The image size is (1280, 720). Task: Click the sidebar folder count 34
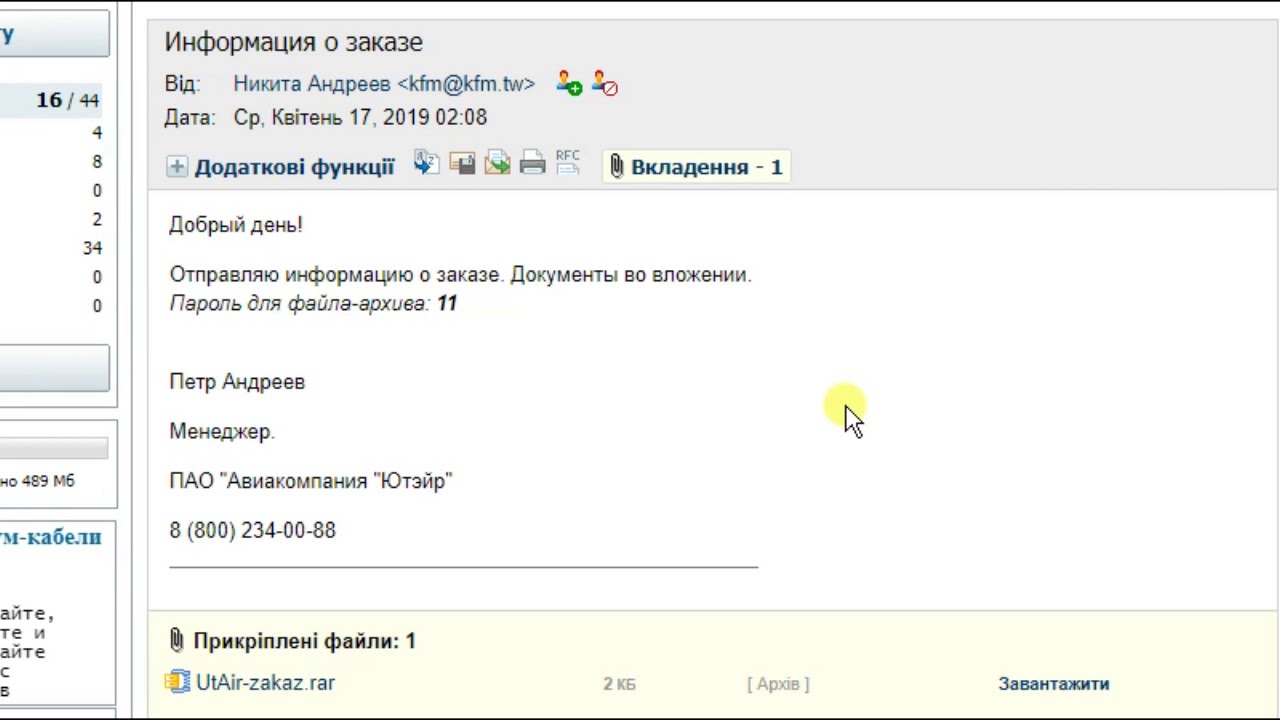point(92,248)
